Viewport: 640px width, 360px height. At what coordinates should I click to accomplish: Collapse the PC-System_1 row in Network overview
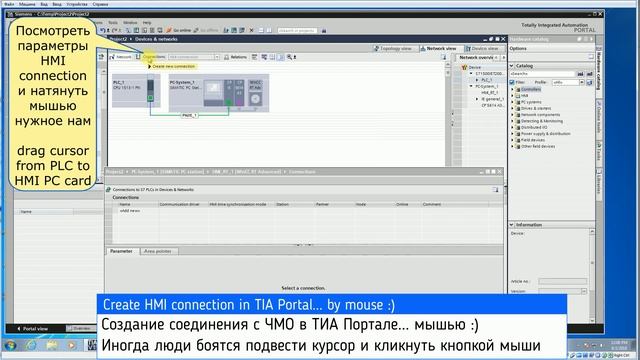click(471, 87)
